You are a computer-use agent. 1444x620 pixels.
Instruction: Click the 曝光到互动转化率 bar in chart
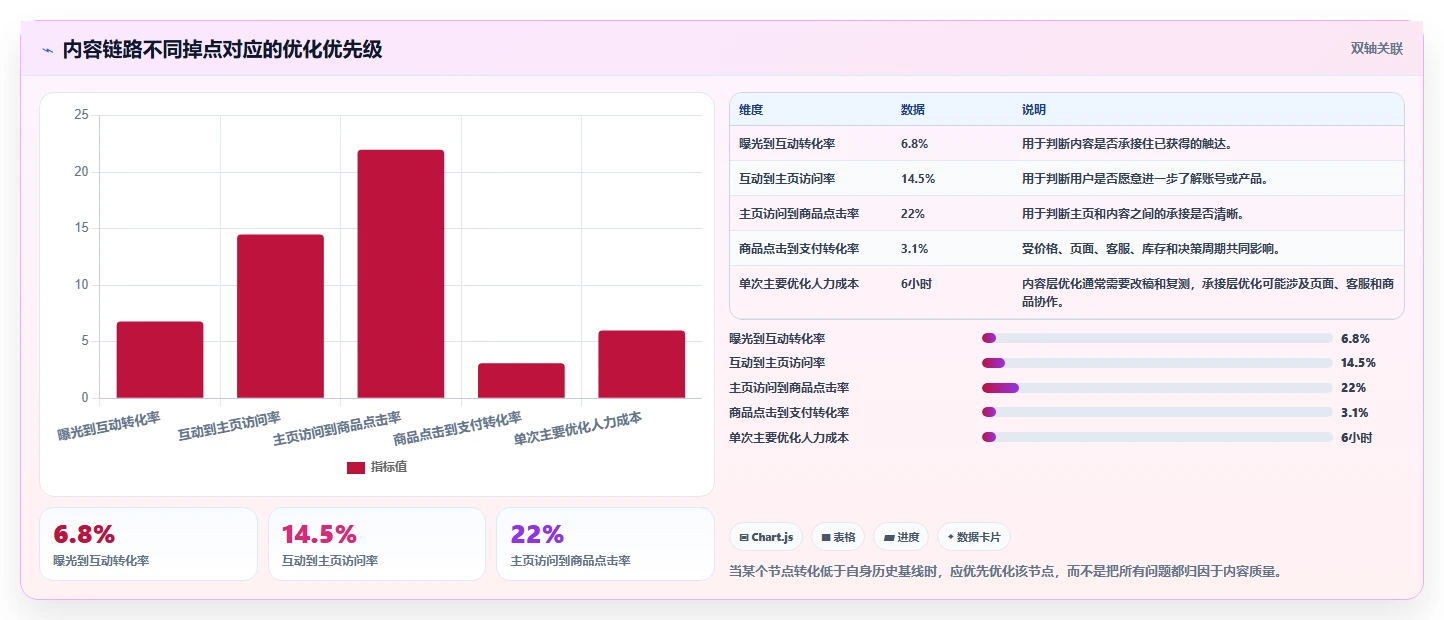coord(160,360)
